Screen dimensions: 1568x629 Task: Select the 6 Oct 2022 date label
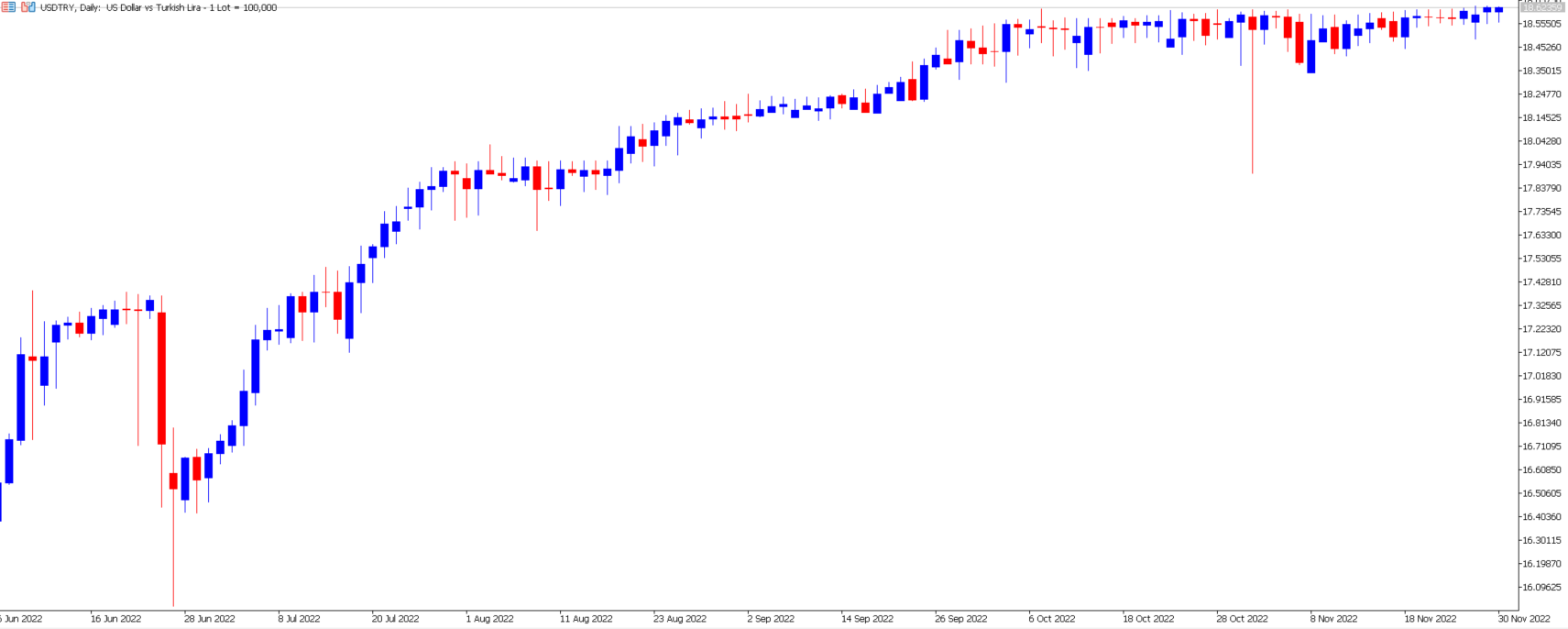coord(1051,619)
